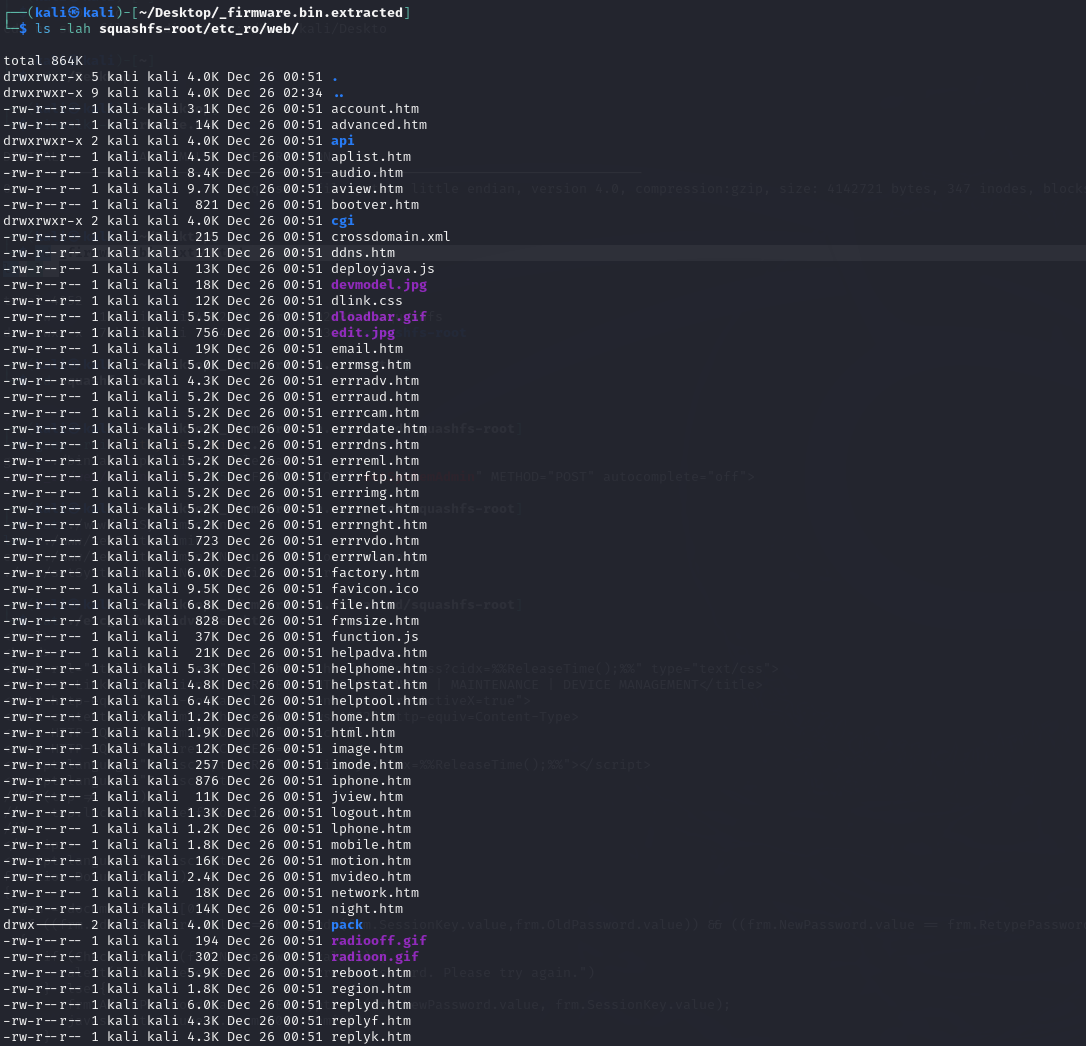Viewport: 1086px width, 1046px height.
Task: Click night.htm filename
Action: (367, 908)
